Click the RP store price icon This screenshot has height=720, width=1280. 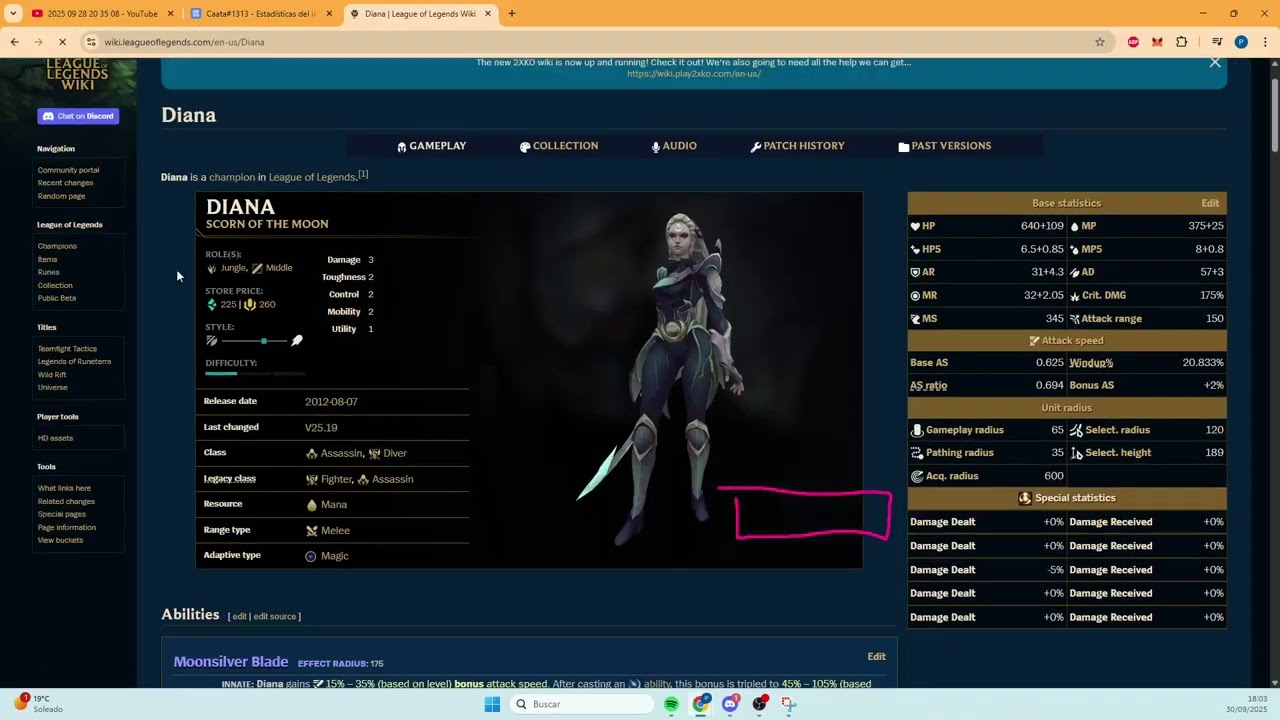(250, 304)
